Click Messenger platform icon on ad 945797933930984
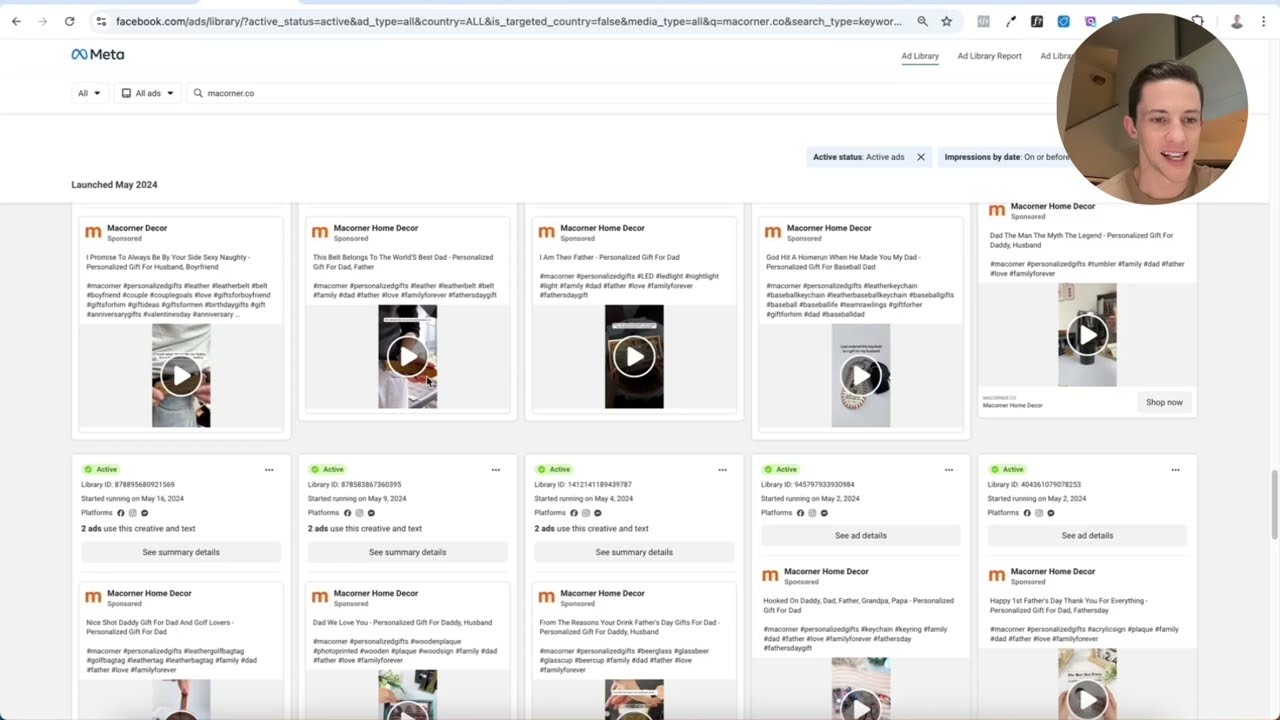The image size is (1280, 720). (824, 513)
